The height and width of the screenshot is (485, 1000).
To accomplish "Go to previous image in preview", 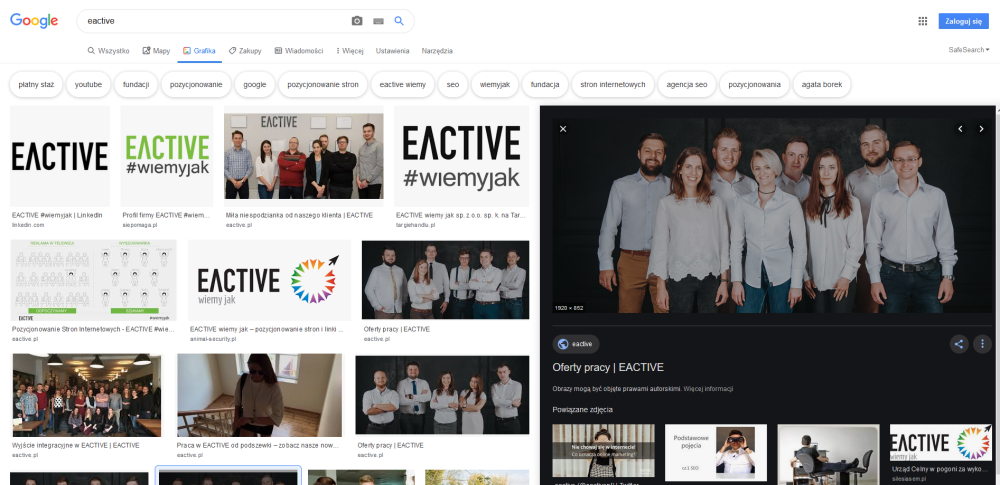I will 960,129.
